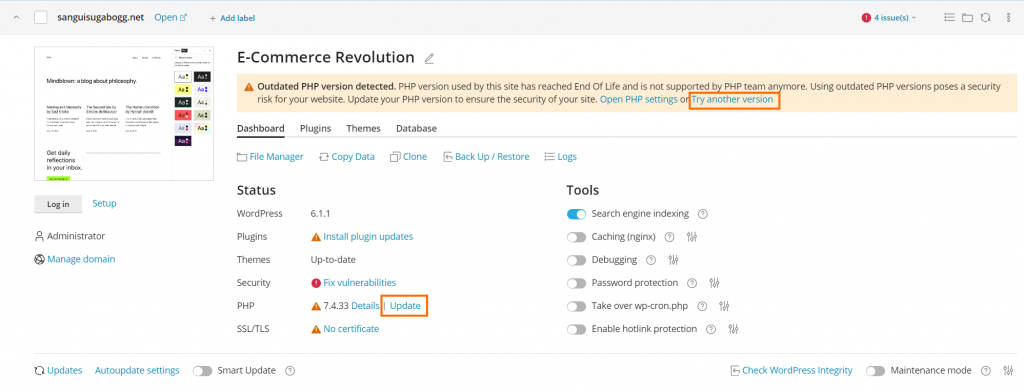Click Add label

(232, 18)
